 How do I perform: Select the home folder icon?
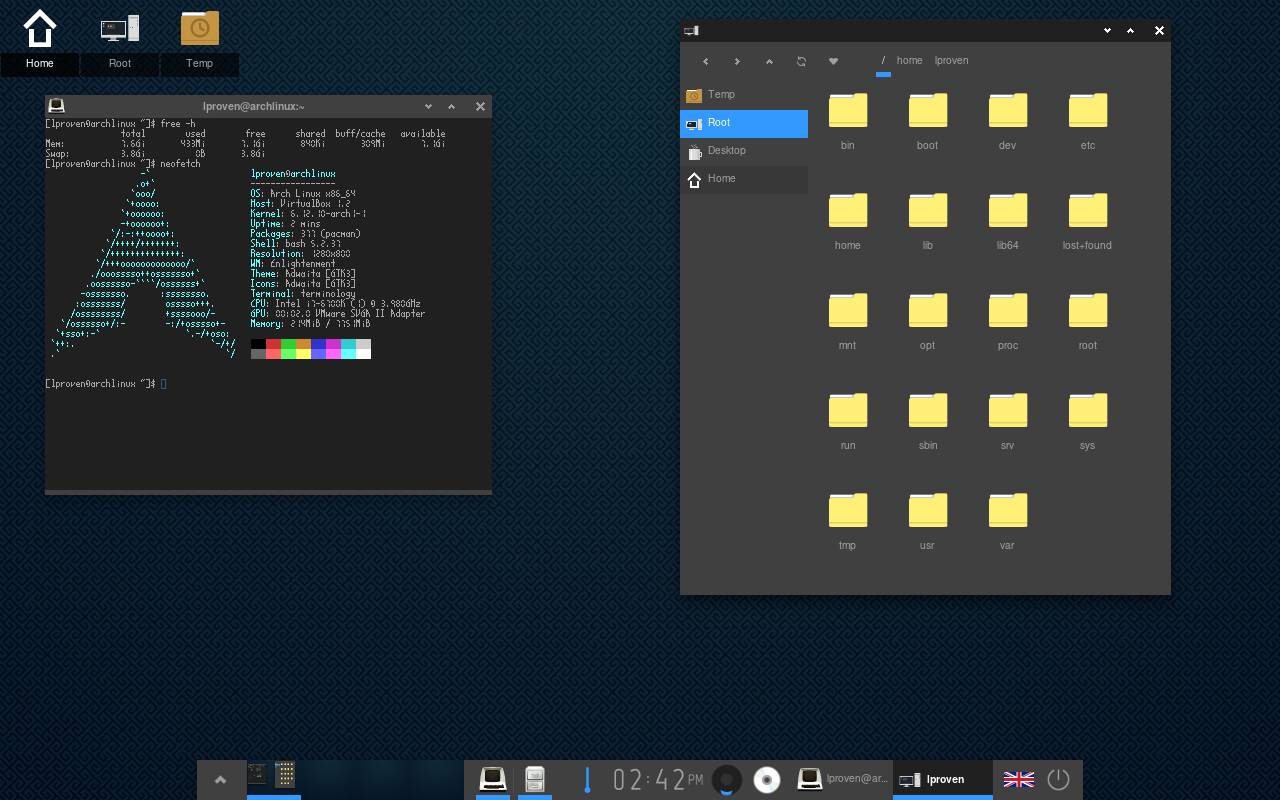pyautogui.click(x=848, y=220)
